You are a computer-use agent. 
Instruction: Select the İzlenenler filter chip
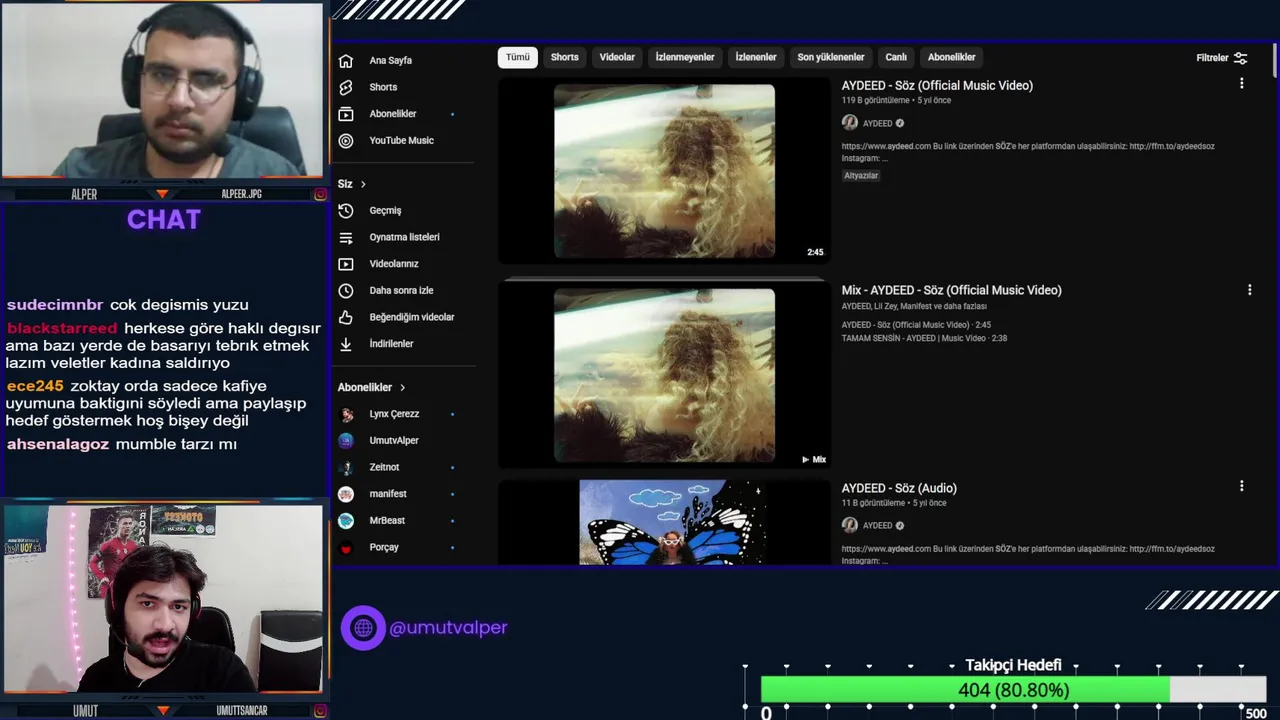[756, 57]
